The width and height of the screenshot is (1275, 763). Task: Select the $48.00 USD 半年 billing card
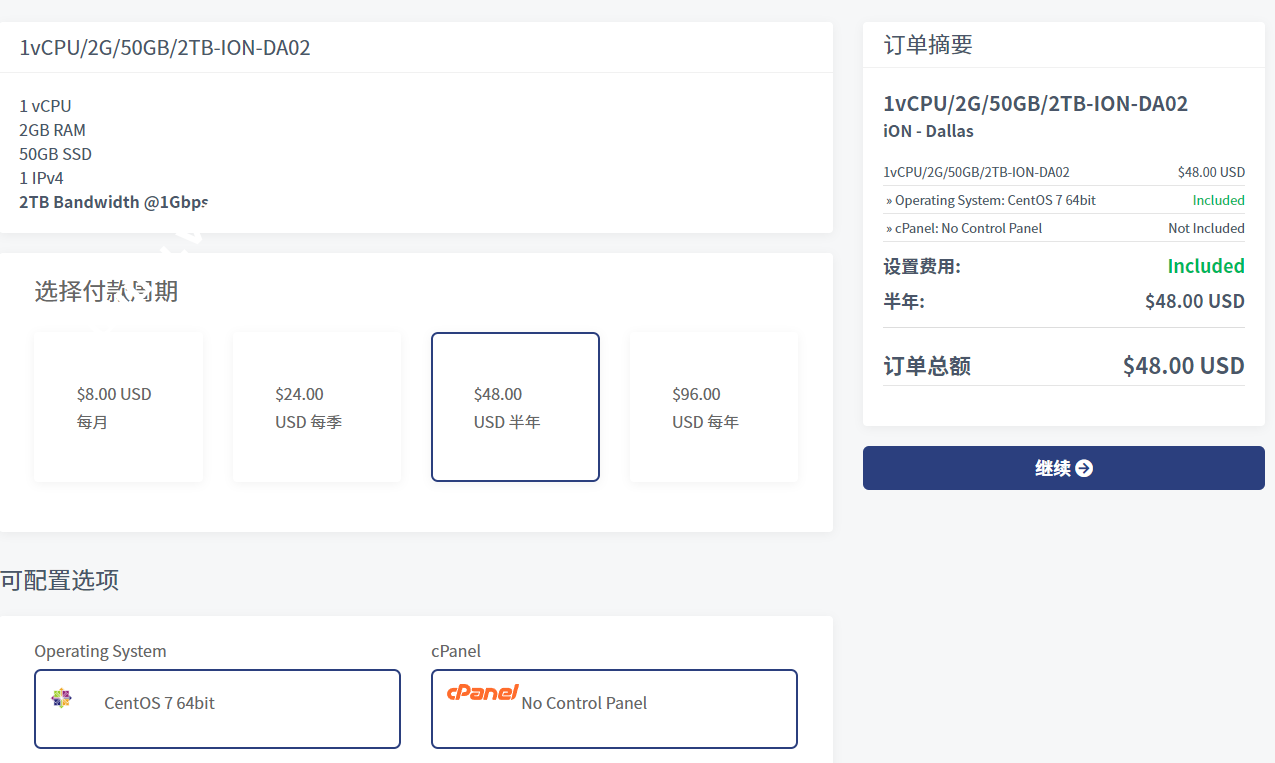[x=515, y=407]
